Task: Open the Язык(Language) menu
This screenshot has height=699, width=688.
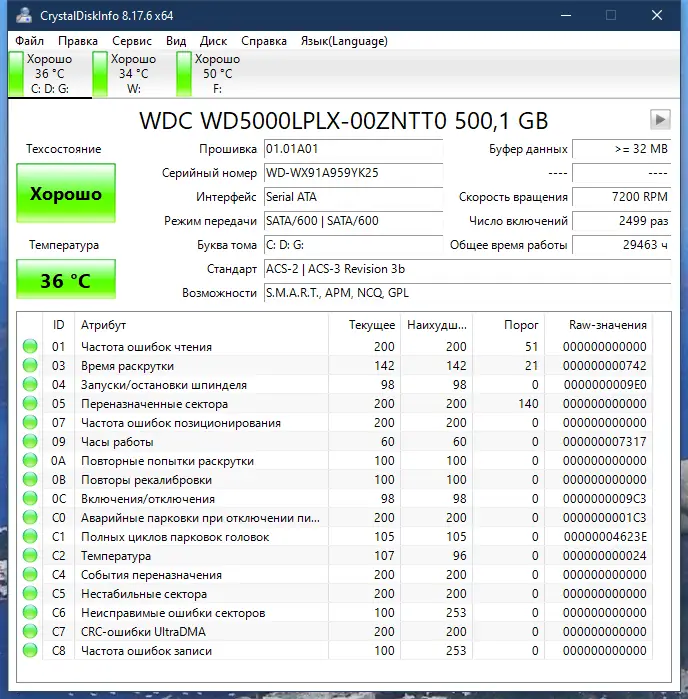Action: pos(344,41)
